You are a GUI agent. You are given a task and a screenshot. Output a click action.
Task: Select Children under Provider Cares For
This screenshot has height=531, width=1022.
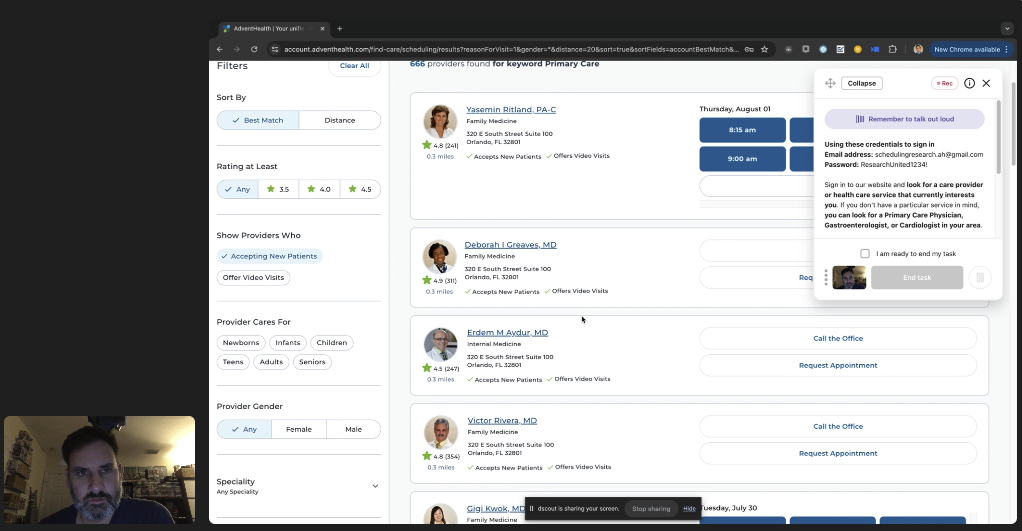click(x=332, y=343)
